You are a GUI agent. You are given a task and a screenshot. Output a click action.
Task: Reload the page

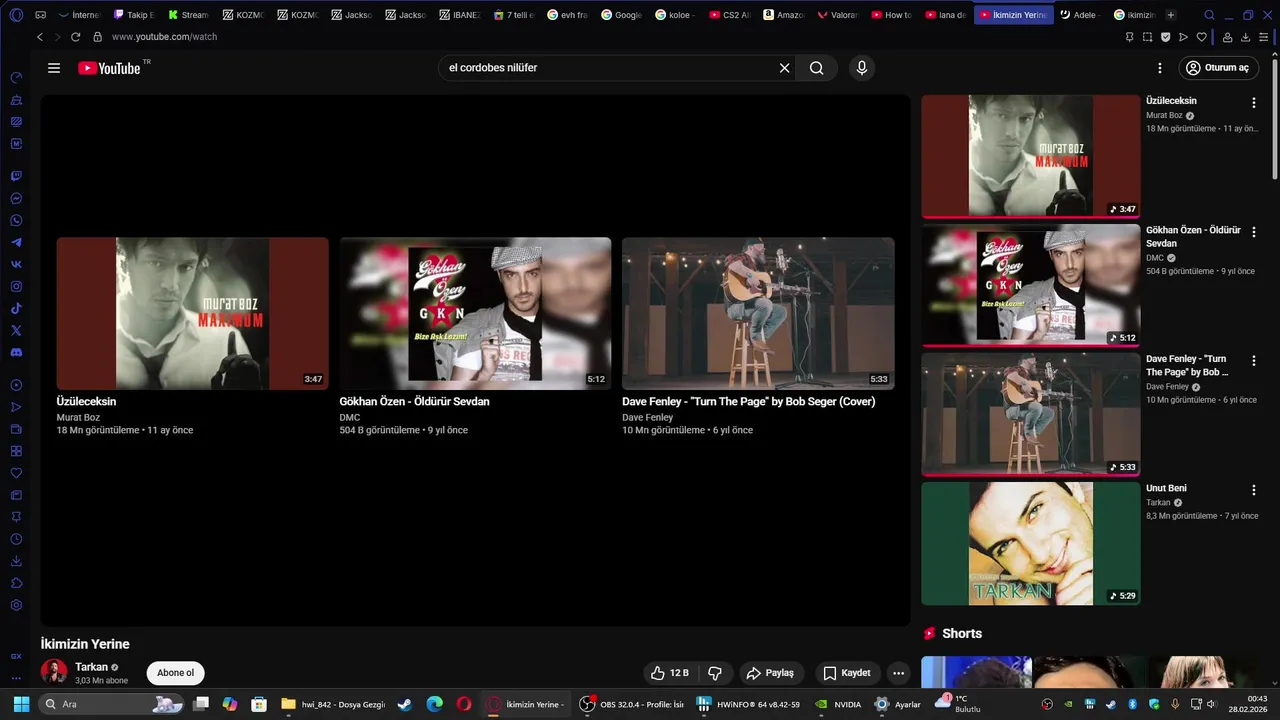click(x=75, y=37)
